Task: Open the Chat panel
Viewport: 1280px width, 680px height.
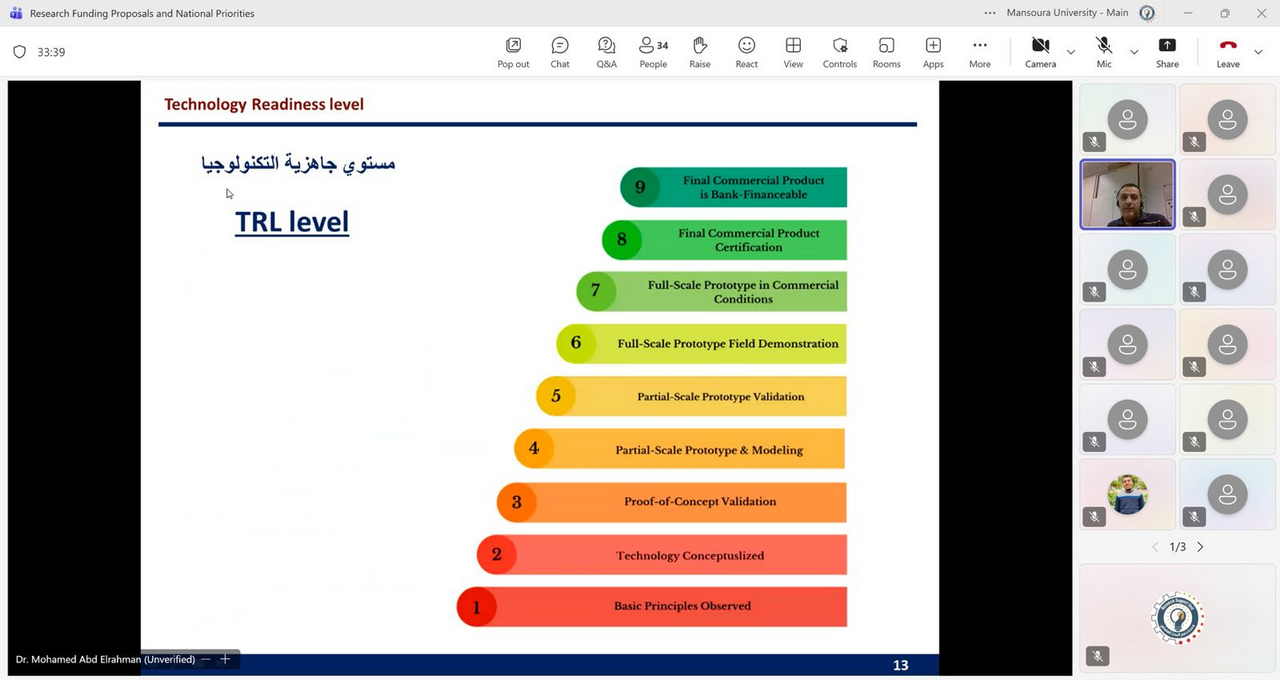Action: pyautogui.click(x=560, y=52)
